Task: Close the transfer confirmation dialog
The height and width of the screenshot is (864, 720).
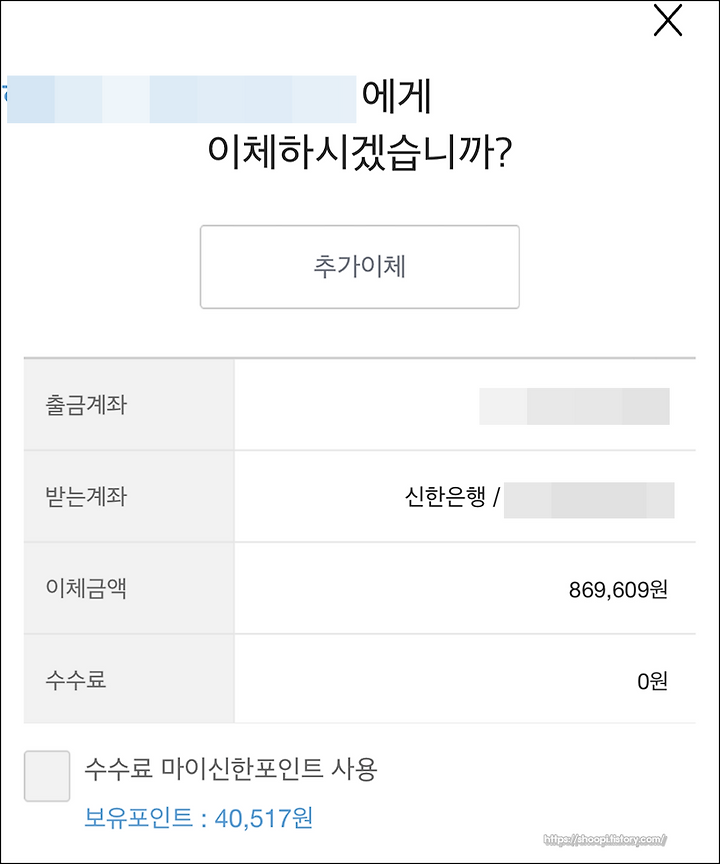Action: pyautogui.click(x=668, y=21)
